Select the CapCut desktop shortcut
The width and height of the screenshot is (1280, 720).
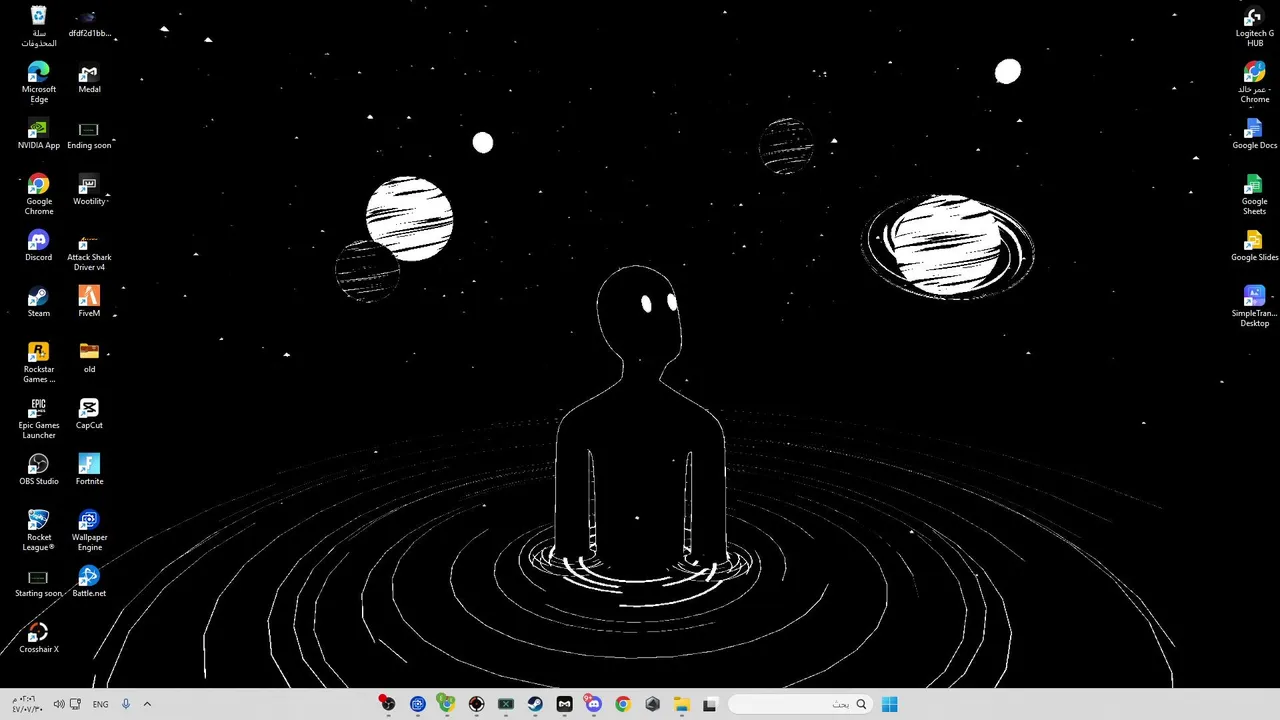point(89,415)
